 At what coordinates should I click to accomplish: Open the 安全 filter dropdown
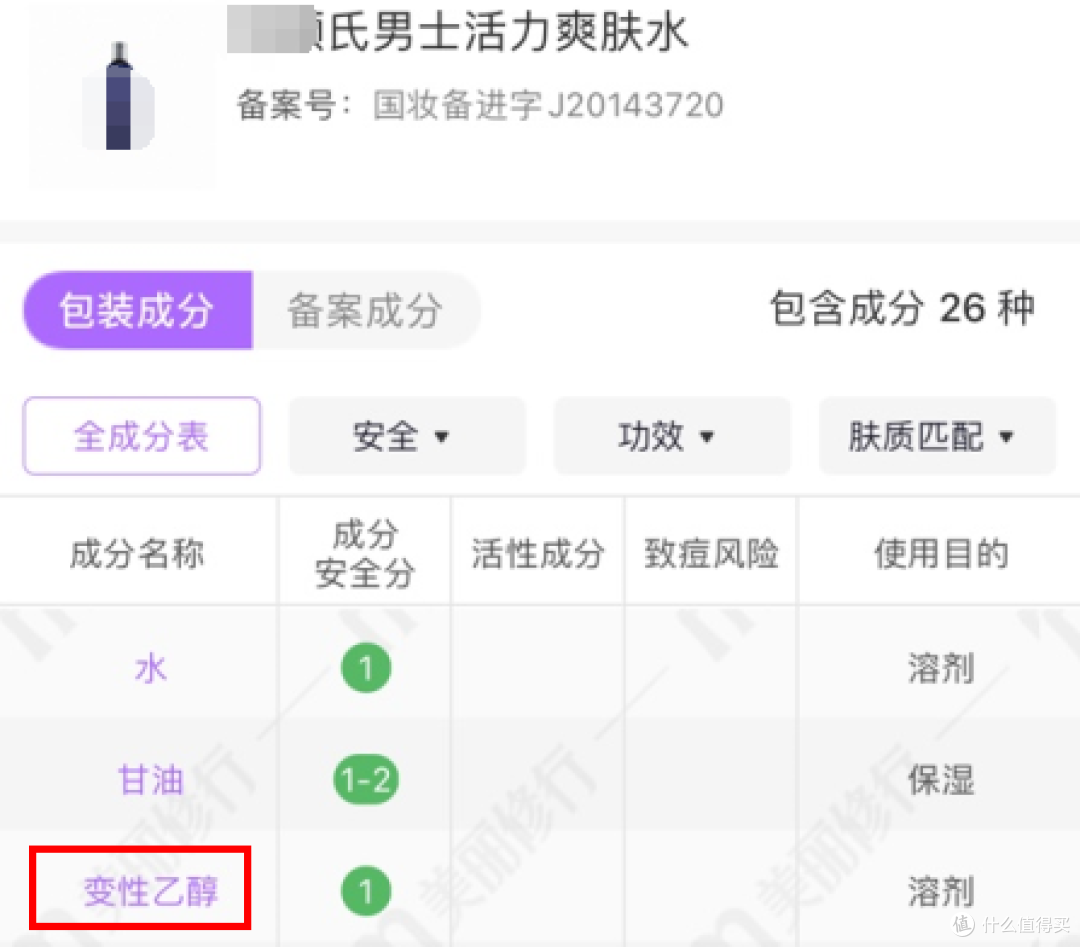coord(407,436)
